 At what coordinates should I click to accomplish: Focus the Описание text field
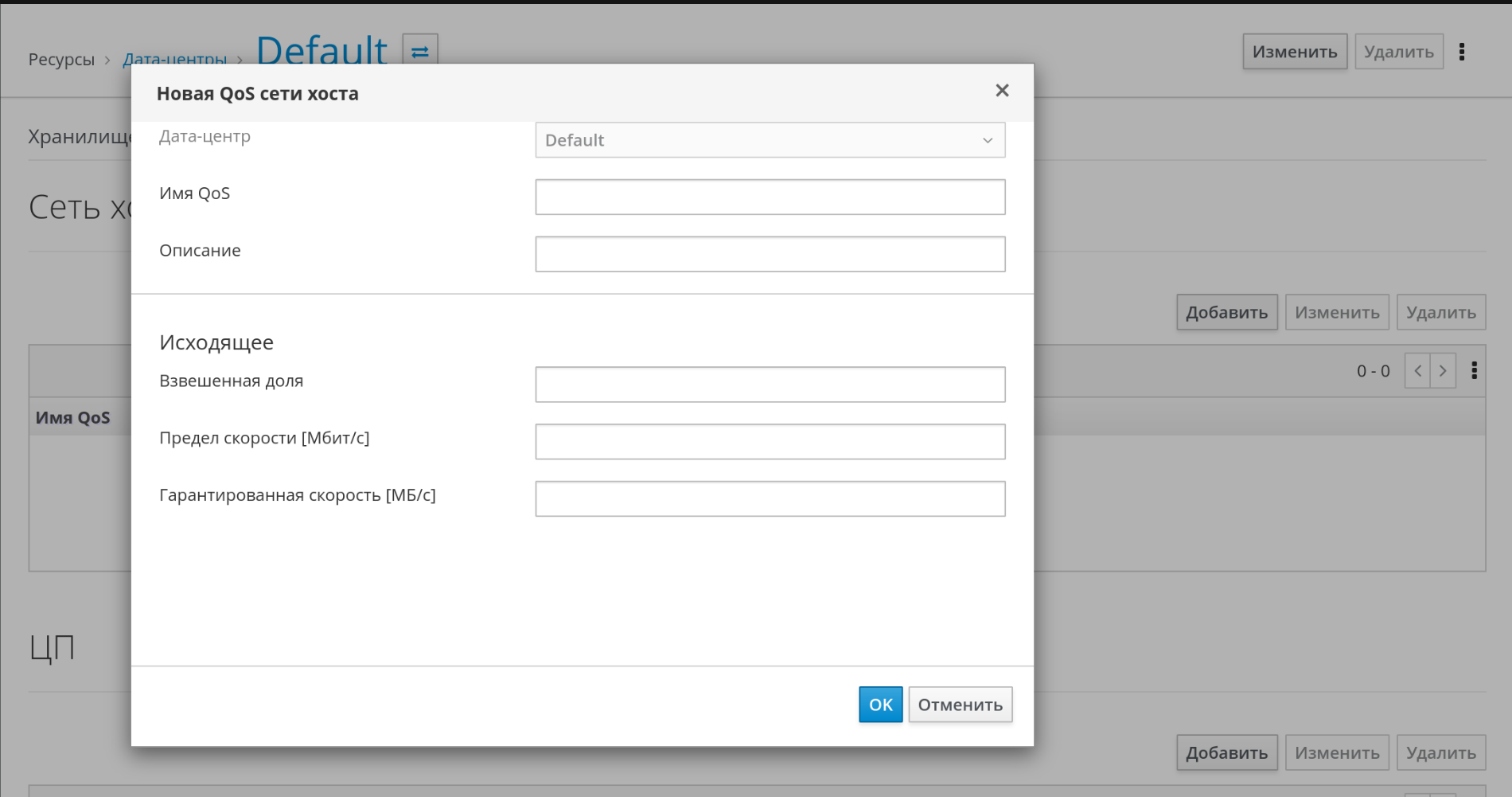click(770, 254)
